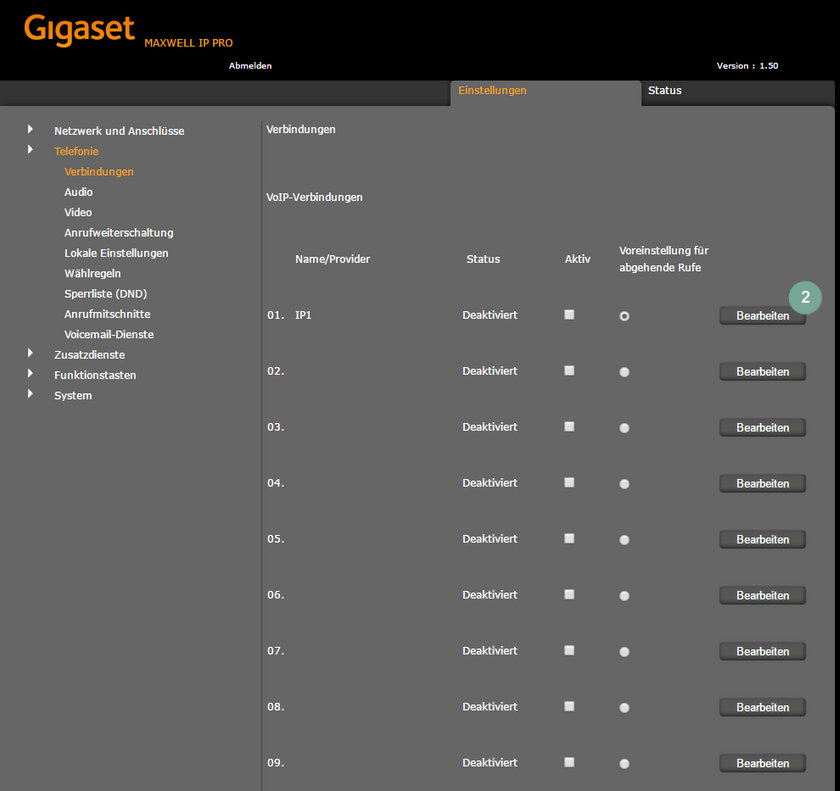840x791 pixels.
Task: Click the Gigaset logo
Action: coord(79,29)
